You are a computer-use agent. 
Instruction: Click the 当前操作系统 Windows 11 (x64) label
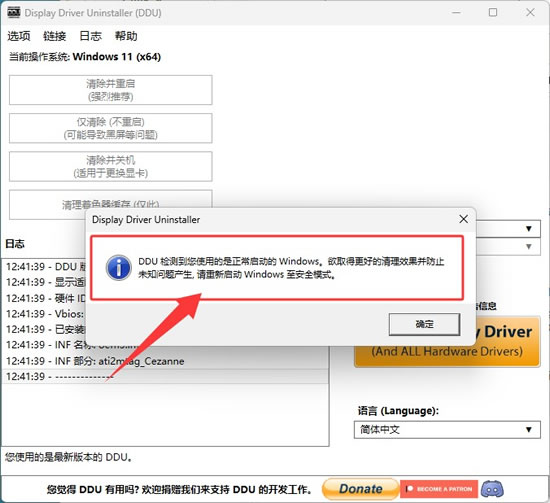[x=85, y=56]
